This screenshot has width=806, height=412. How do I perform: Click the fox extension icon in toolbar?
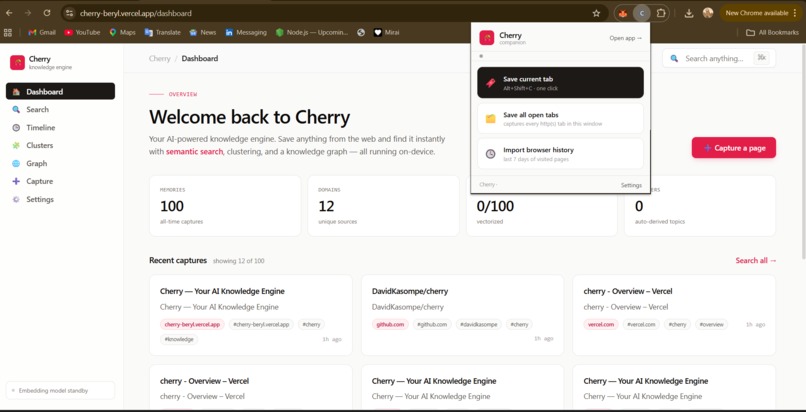coord(623,13)
